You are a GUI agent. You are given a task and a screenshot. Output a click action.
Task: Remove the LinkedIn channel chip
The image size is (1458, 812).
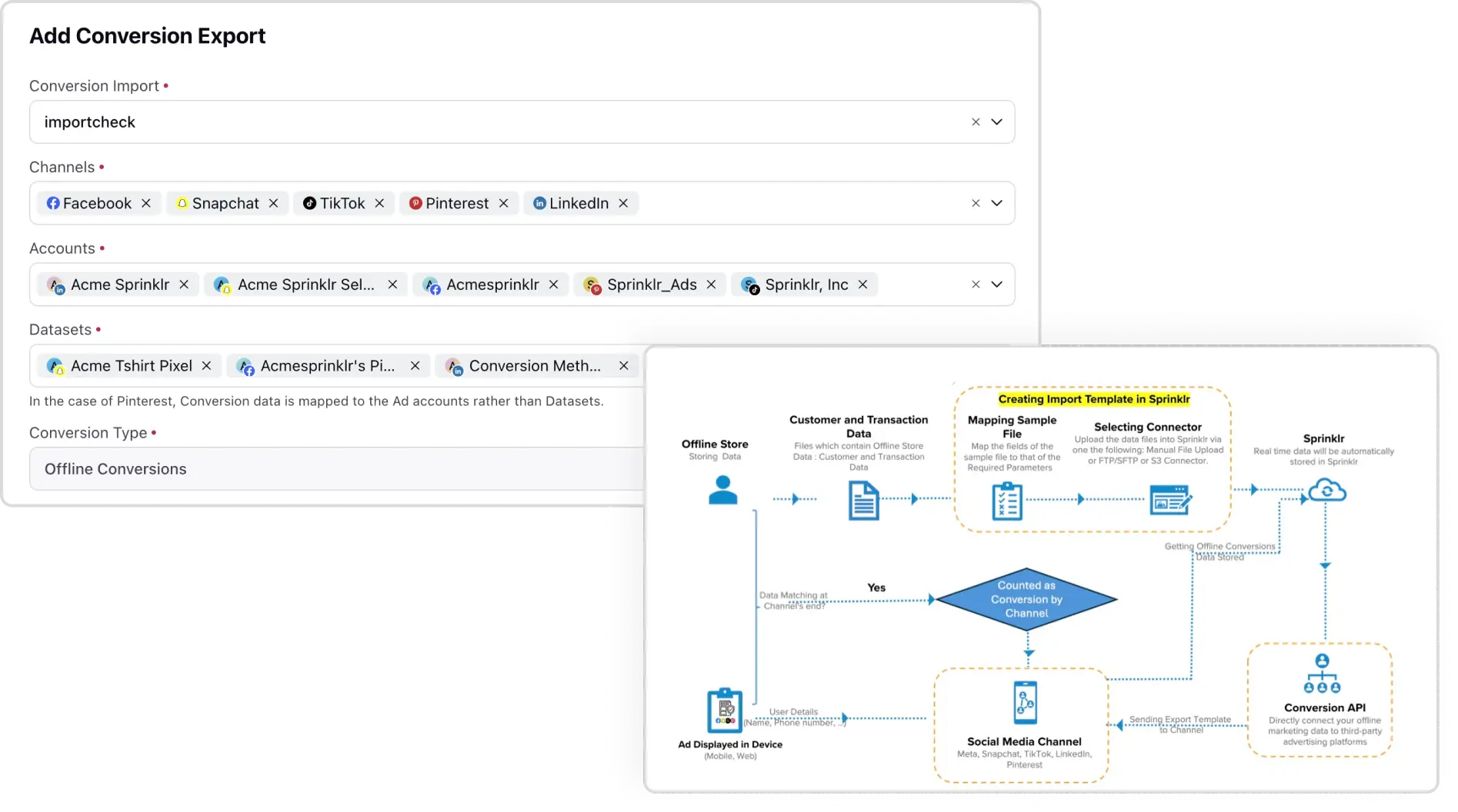point(623,204)
